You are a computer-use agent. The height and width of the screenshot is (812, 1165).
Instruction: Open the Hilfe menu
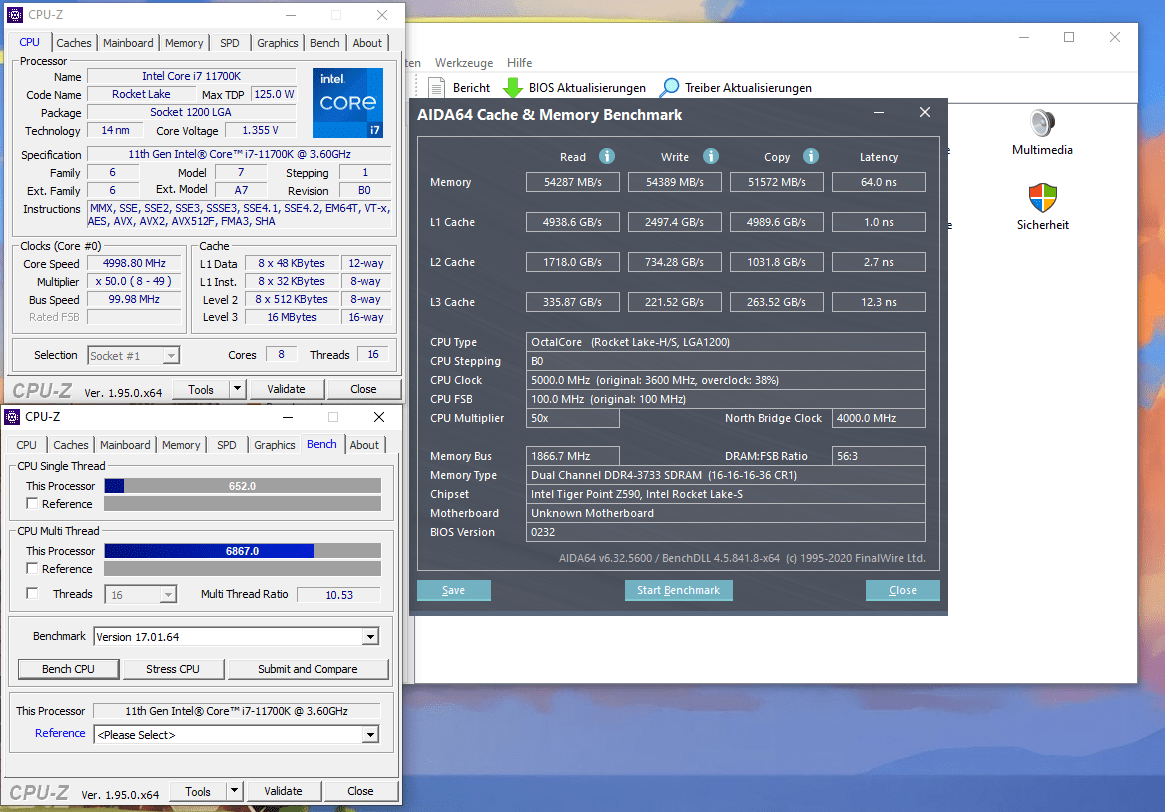coord(519,63)
